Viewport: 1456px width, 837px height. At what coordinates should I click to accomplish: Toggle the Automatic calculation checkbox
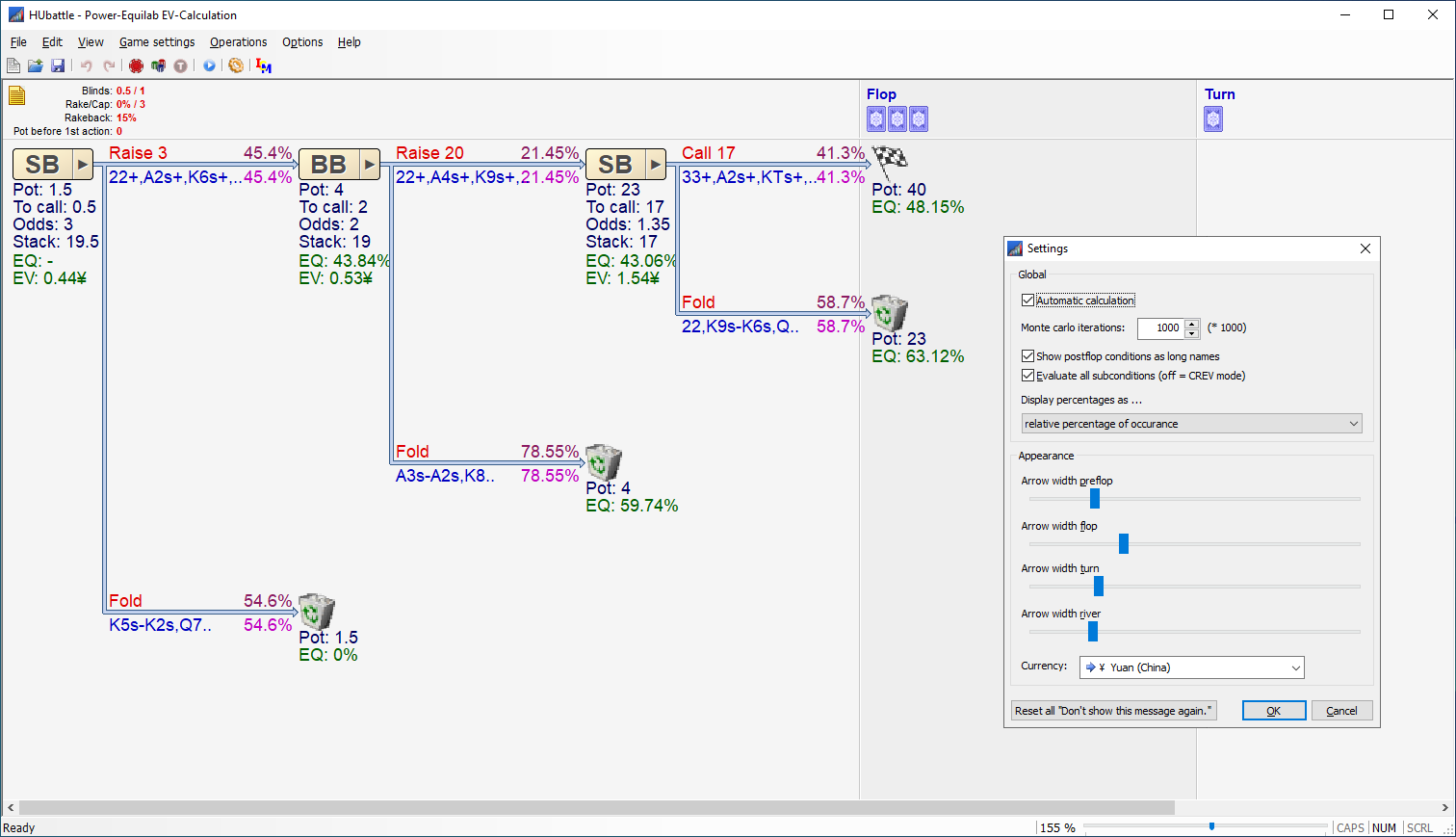[x=1027, y=301]
